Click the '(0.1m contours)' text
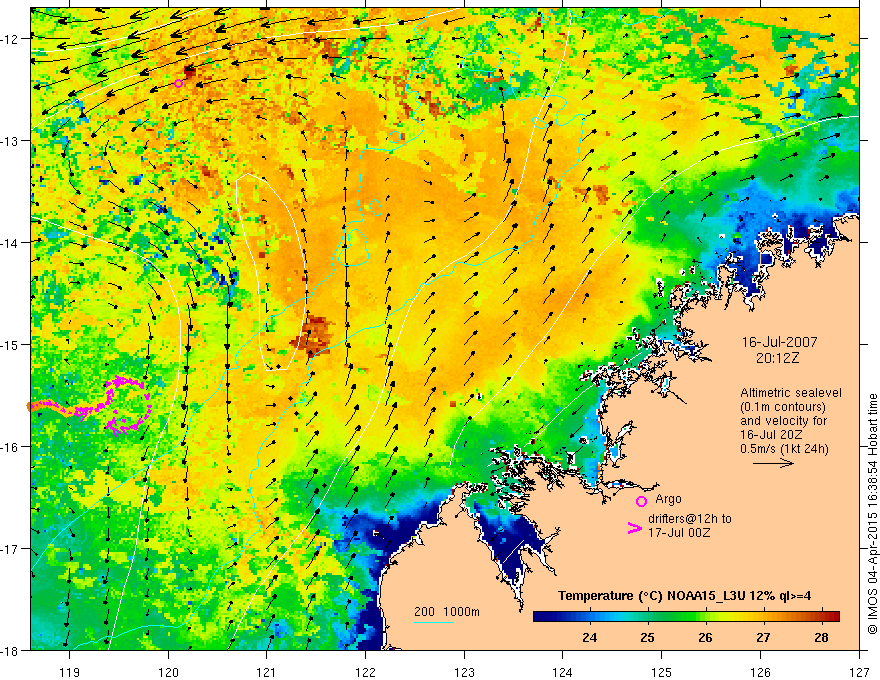Screen dimensions: 880x680 click(x=783, y=407)
